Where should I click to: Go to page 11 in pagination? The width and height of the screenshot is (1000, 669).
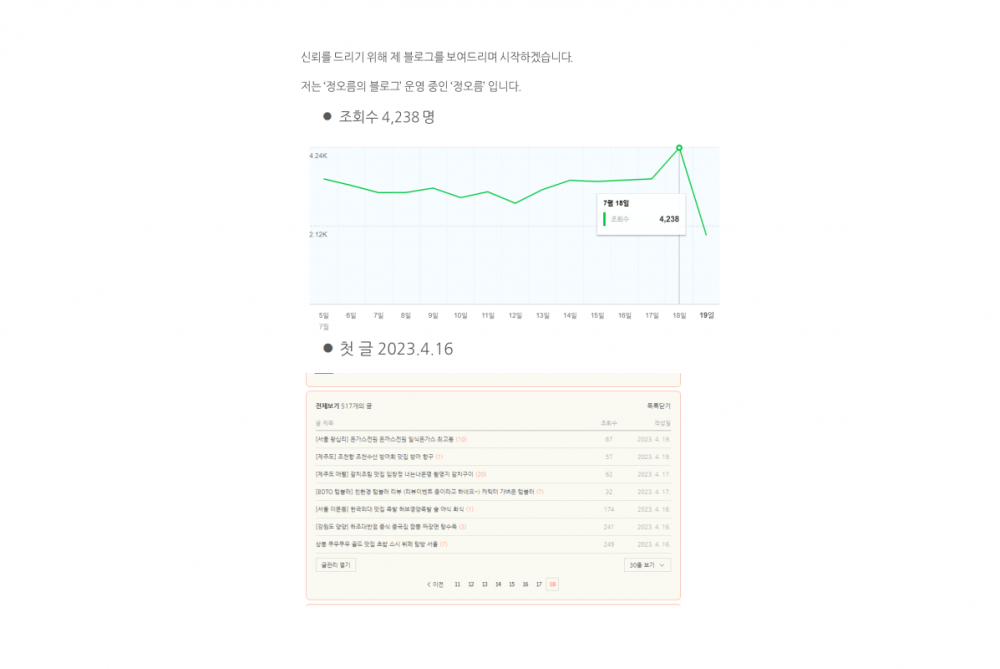(x=457, y=584)
